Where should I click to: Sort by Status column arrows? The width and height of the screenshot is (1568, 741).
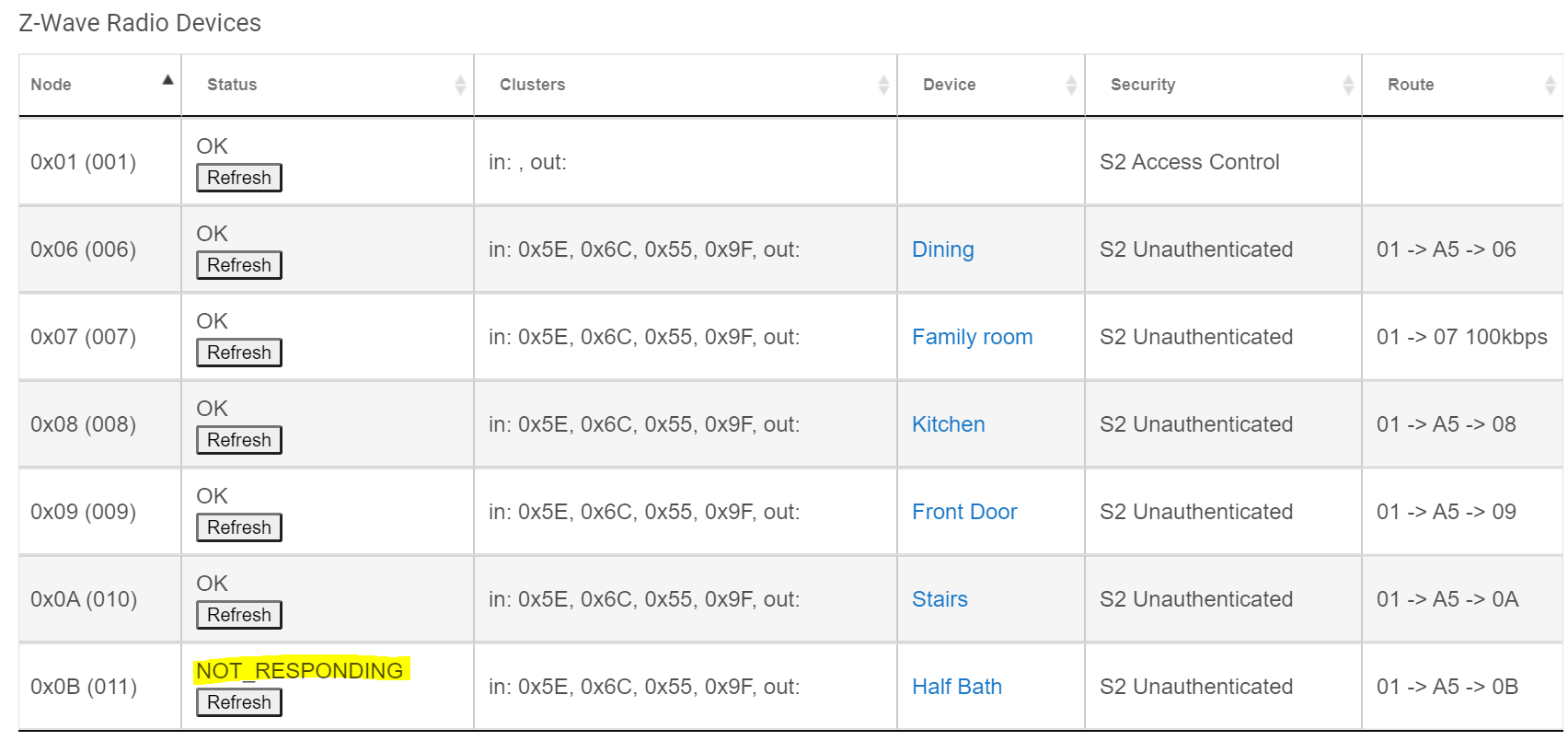click(460, 86)
